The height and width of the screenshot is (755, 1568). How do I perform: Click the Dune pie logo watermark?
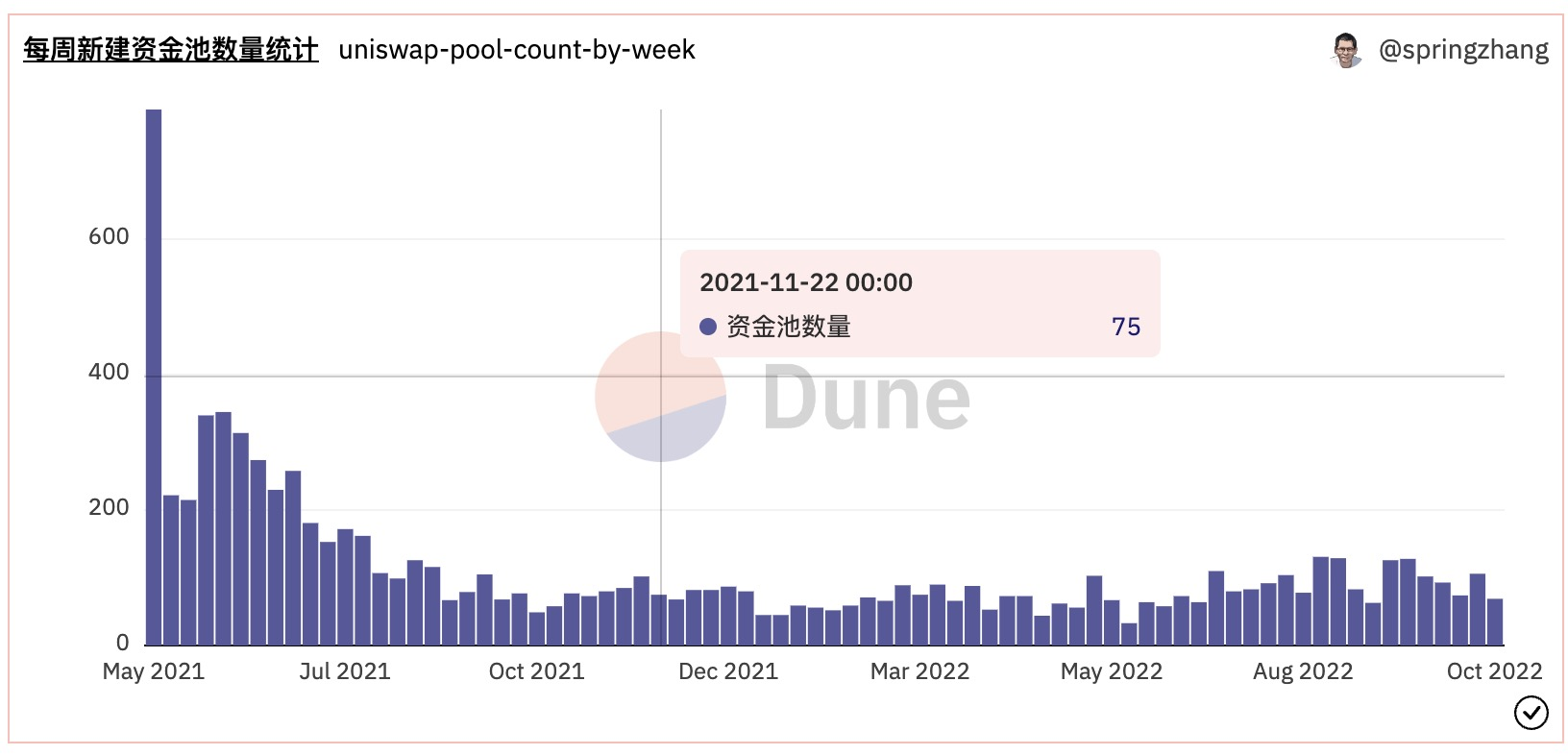pos(660,397)
